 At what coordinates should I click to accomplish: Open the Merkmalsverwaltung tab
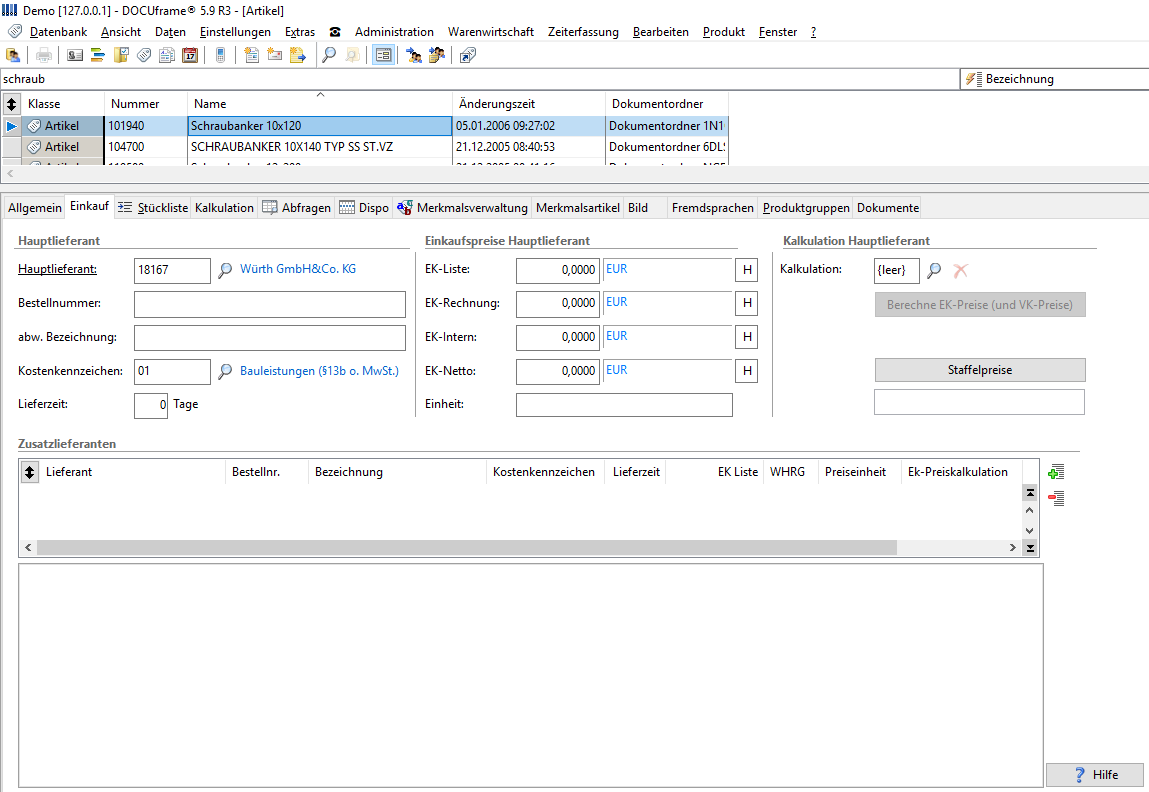tap(462, 208)
